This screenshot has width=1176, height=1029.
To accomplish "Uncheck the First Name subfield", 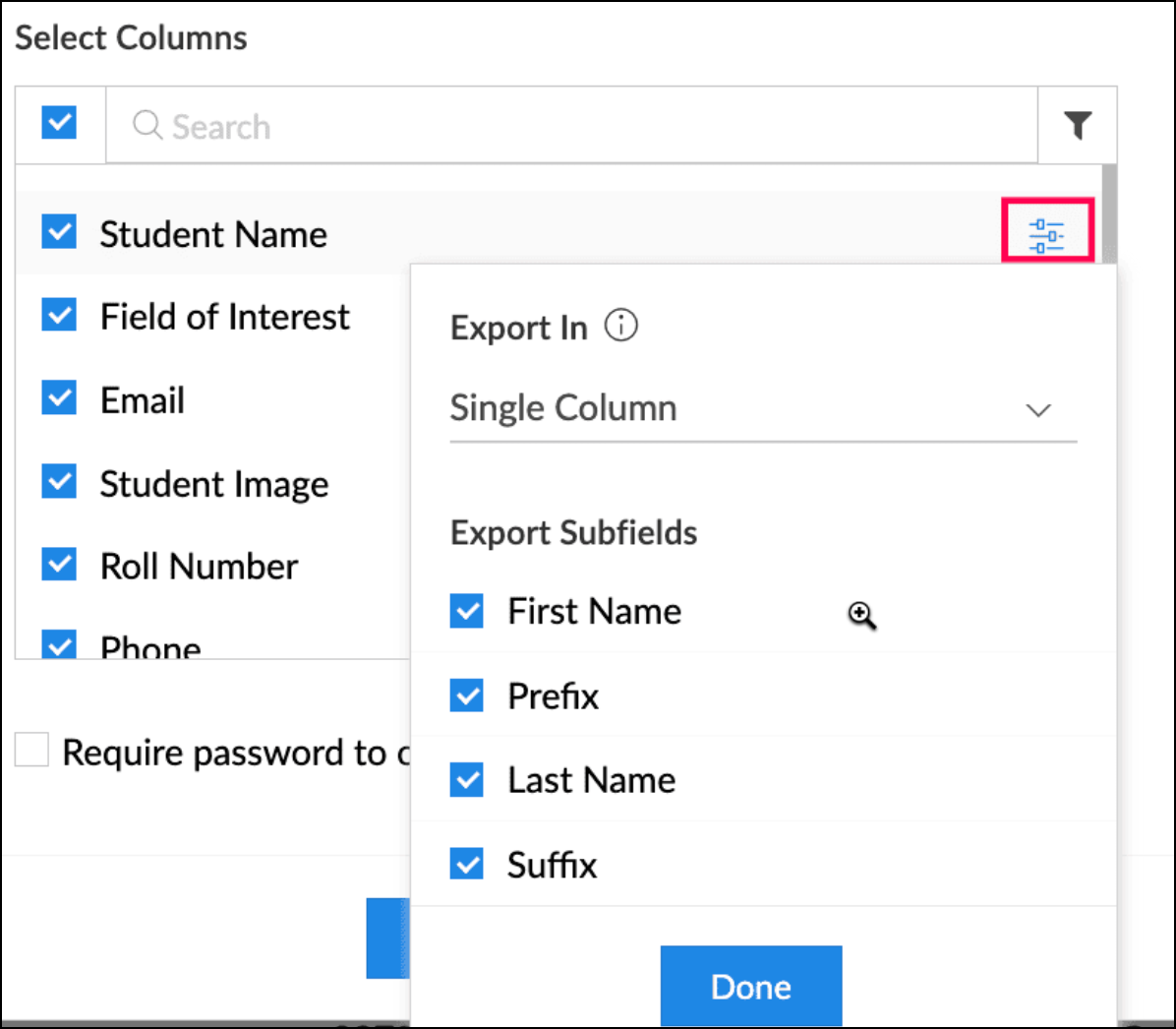I will [466, 611].
